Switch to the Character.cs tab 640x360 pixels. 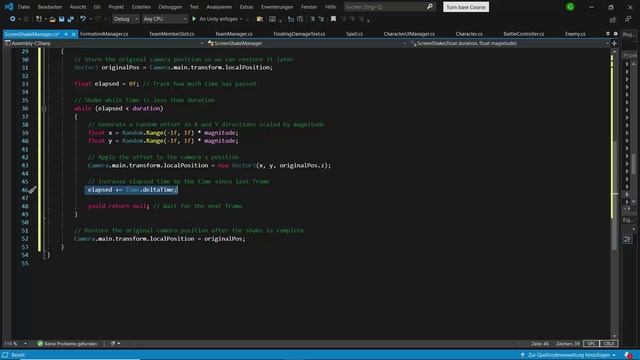pyautogui.click(x=469, y=34)
